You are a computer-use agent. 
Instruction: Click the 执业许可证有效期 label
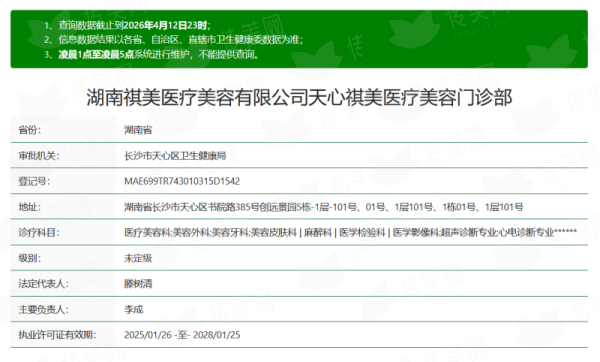click(57, 335)
